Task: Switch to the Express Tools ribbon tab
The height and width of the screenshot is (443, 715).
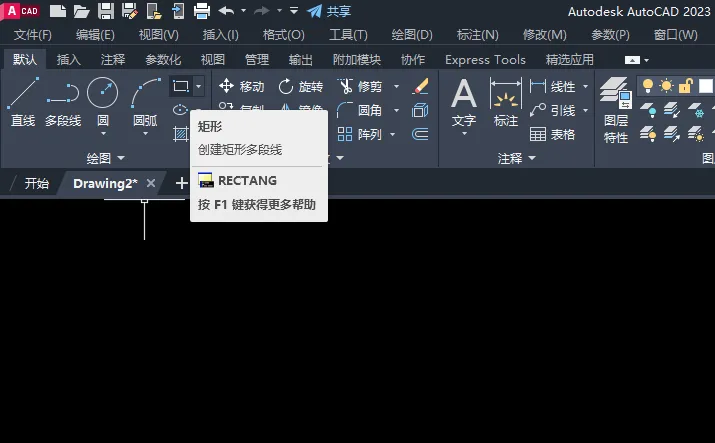Action: click(485, 60)
